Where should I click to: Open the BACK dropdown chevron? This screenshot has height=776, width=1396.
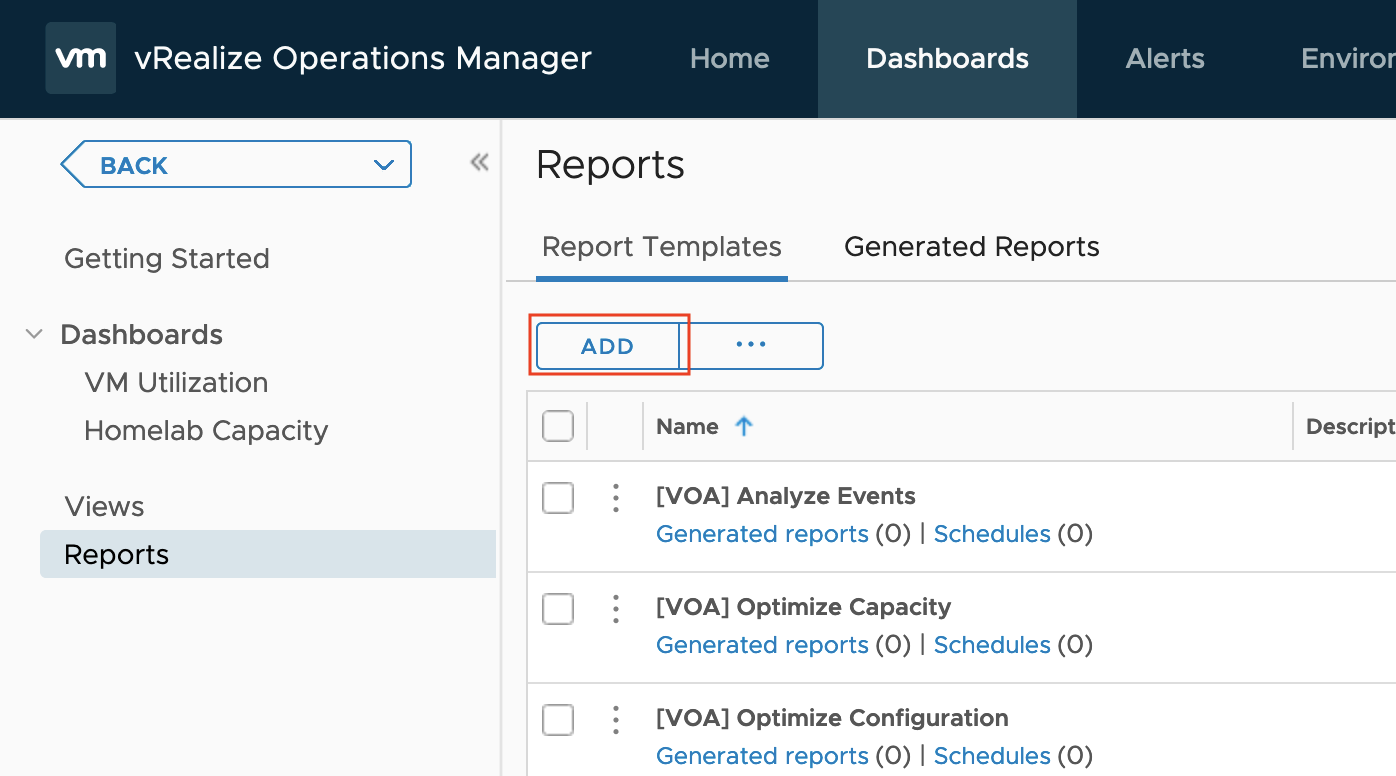point(383,165)
